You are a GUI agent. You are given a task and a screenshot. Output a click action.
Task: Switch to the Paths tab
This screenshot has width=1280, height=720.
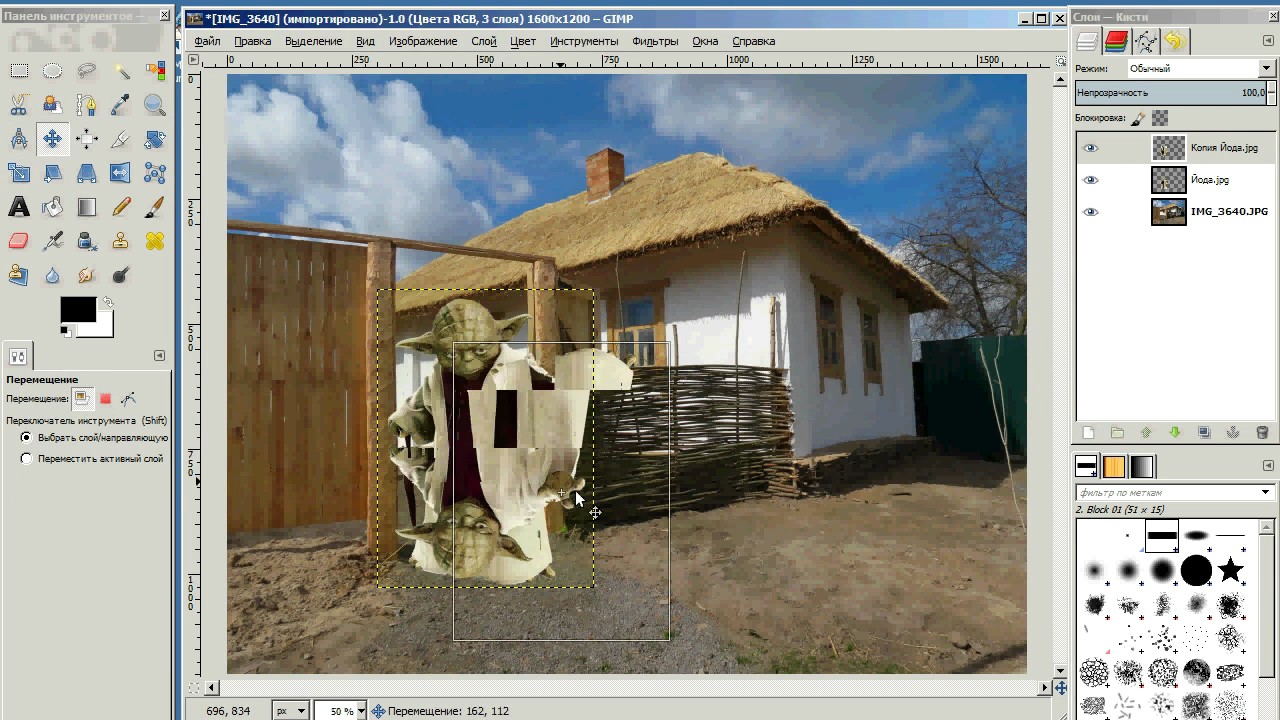pyautogui.click(x=1145, y=41)
